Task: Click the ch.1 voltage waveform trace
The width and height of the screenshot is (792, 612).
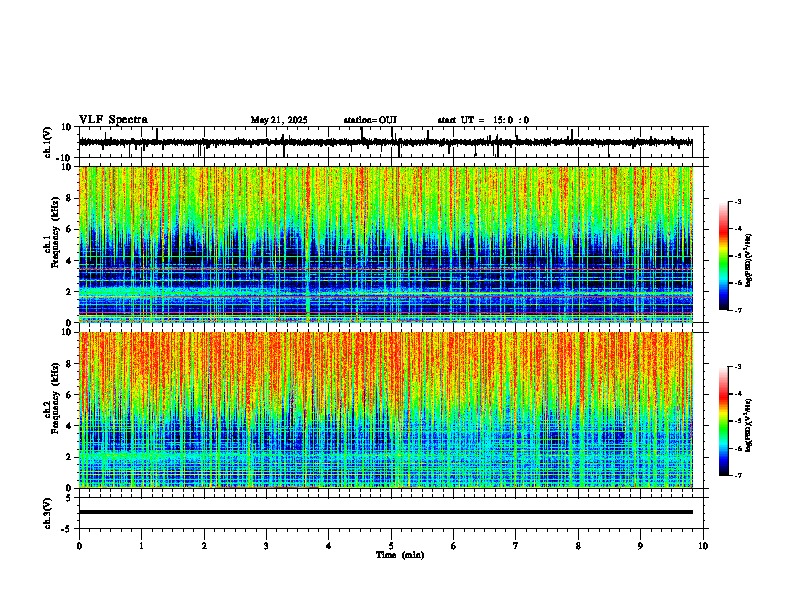Action: click(386, 142)
